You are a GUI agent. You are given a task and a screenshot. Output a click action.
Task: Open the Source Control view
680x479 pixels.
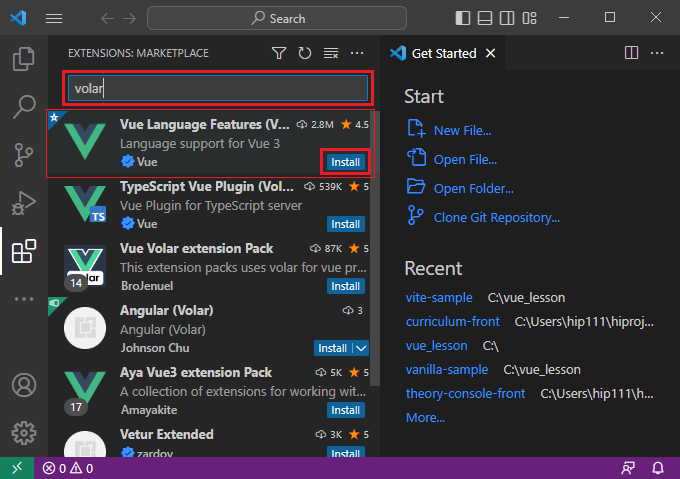[23, 155]
